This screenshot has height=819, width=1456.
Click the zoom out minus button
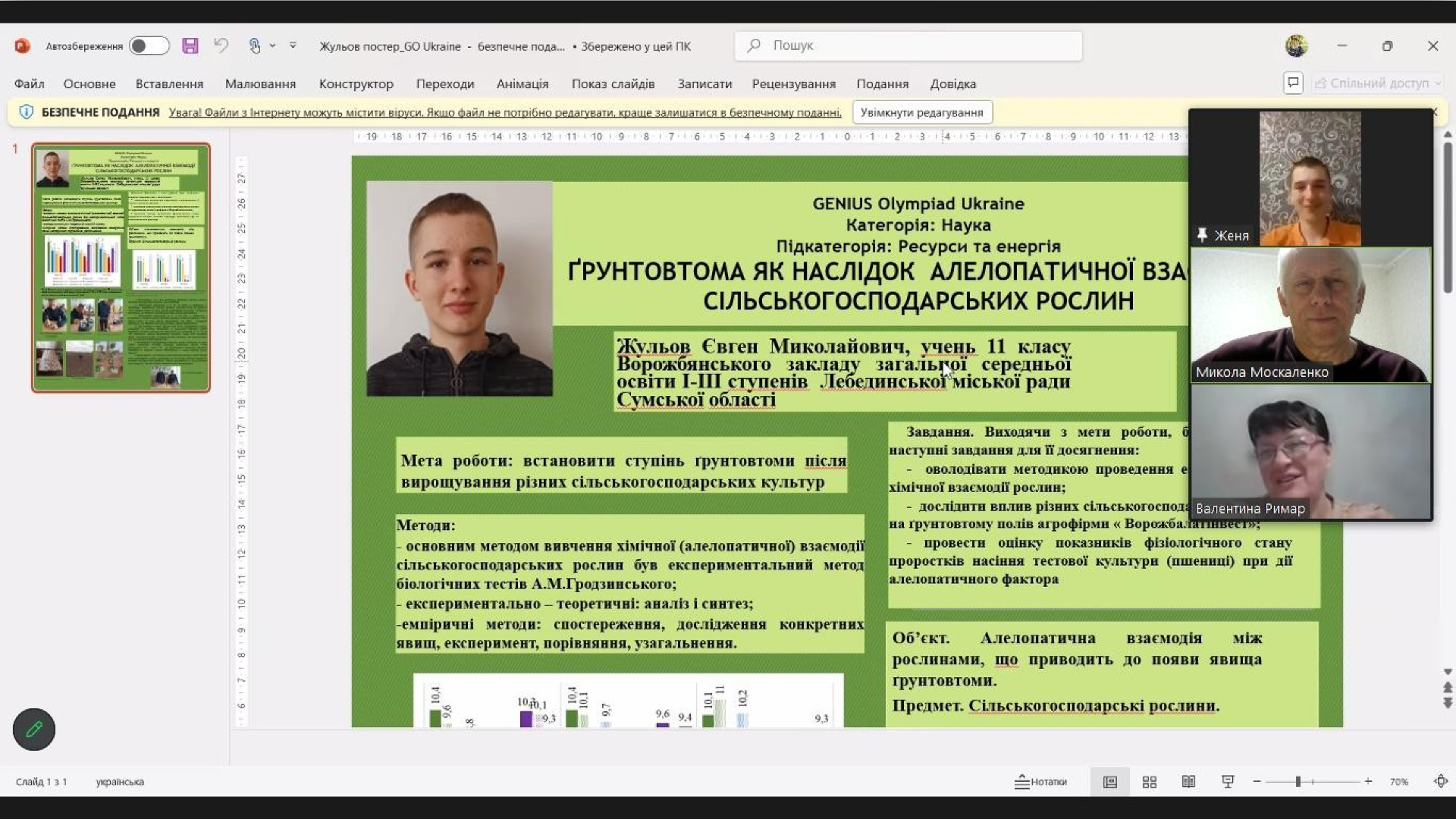(1257, 781)
